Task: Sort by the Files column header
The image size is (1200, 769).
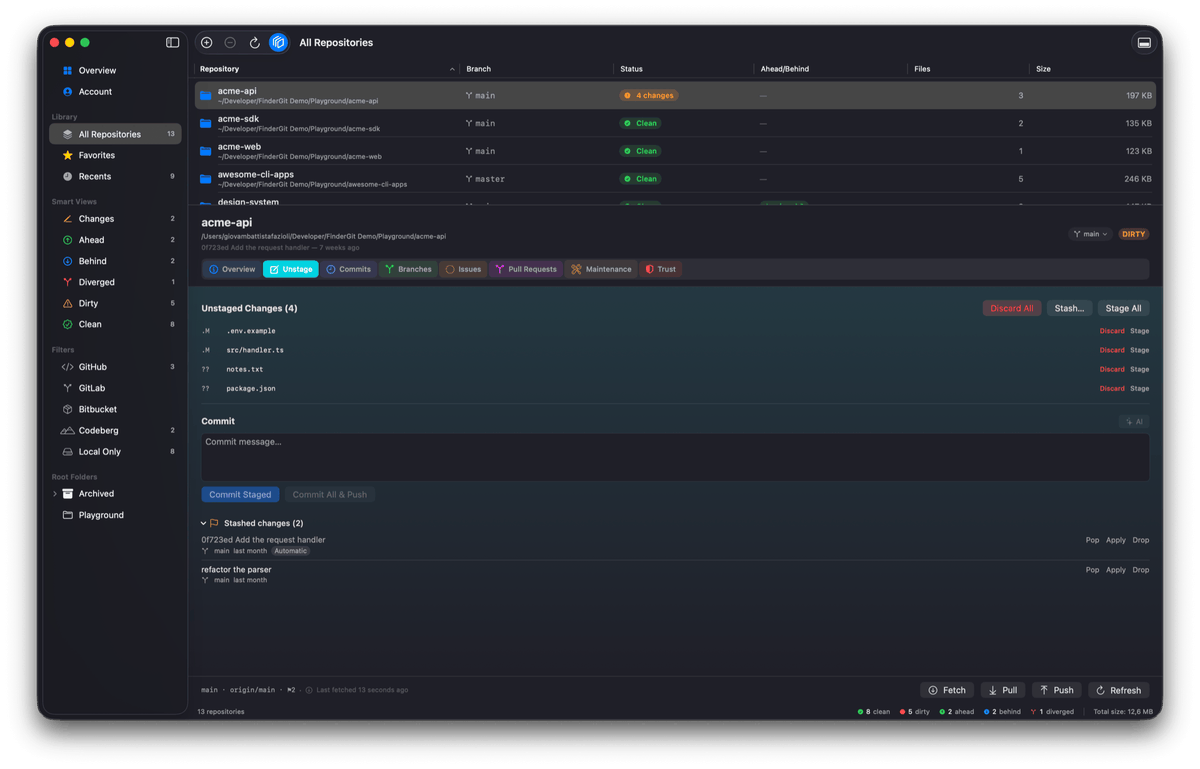Action: pos(968,69)
